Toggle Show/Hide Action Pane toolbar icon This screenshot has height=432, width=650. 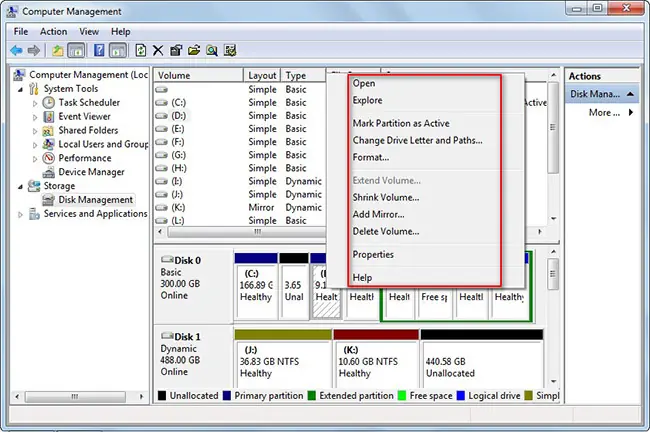point(118,51)
